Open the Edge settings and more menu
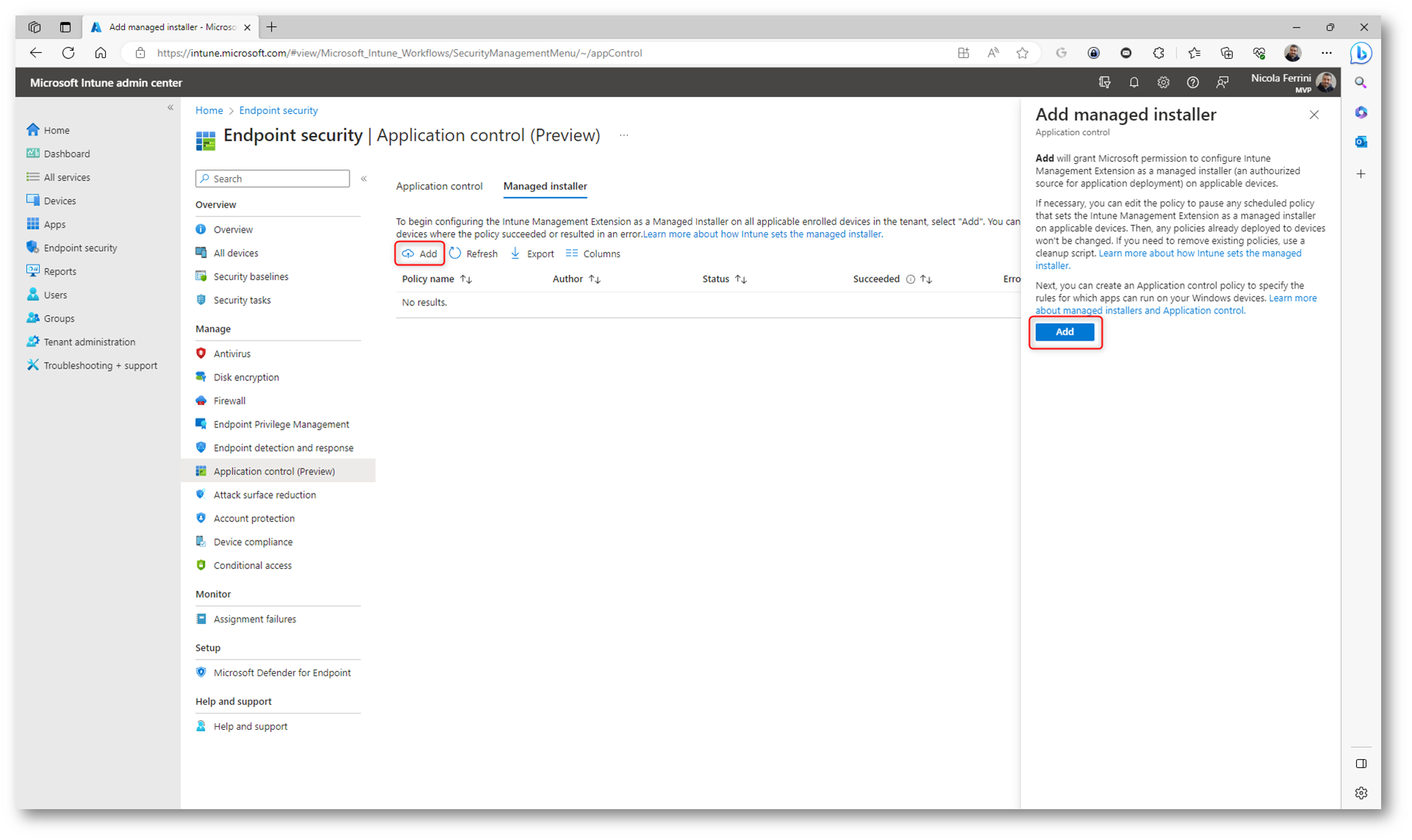Viewport: 1412px width, 840px height. coord(1326,53)
